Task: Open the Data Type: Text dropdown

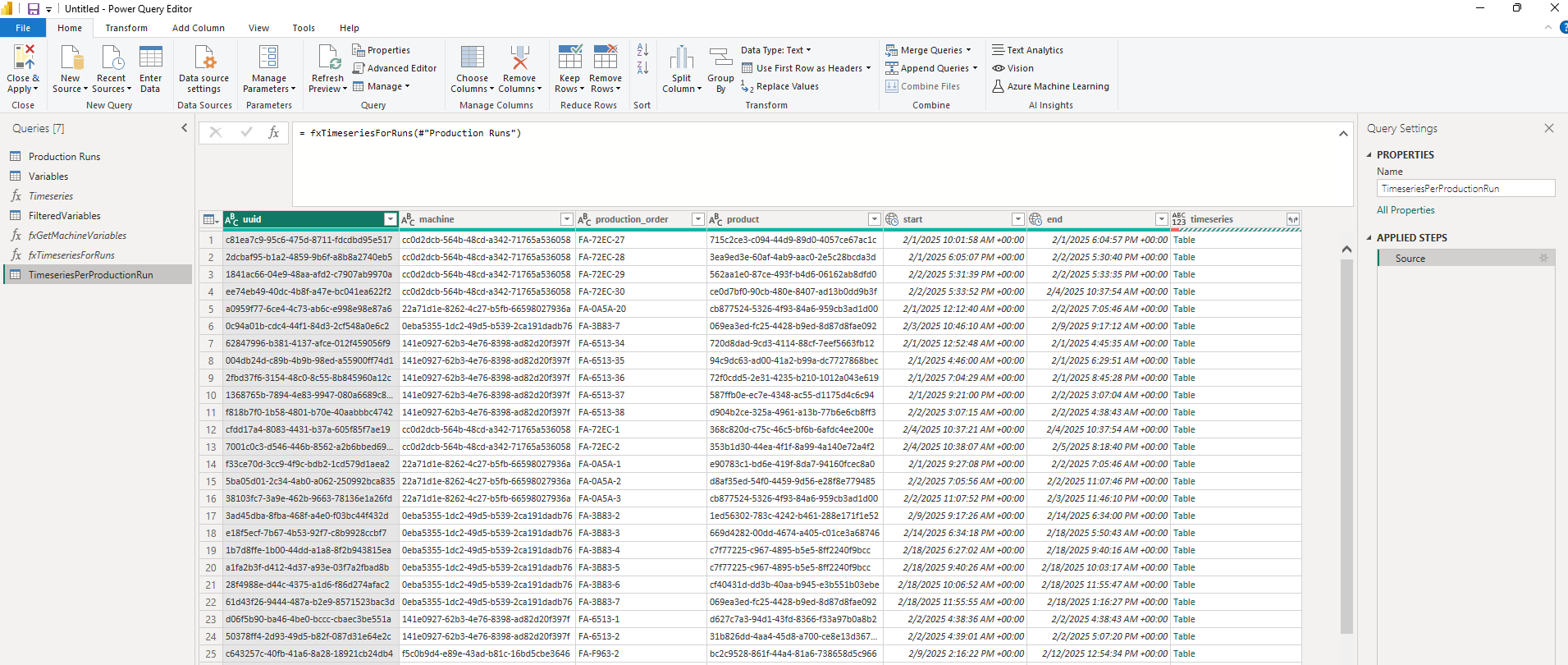Action: [x=775, y=50]
